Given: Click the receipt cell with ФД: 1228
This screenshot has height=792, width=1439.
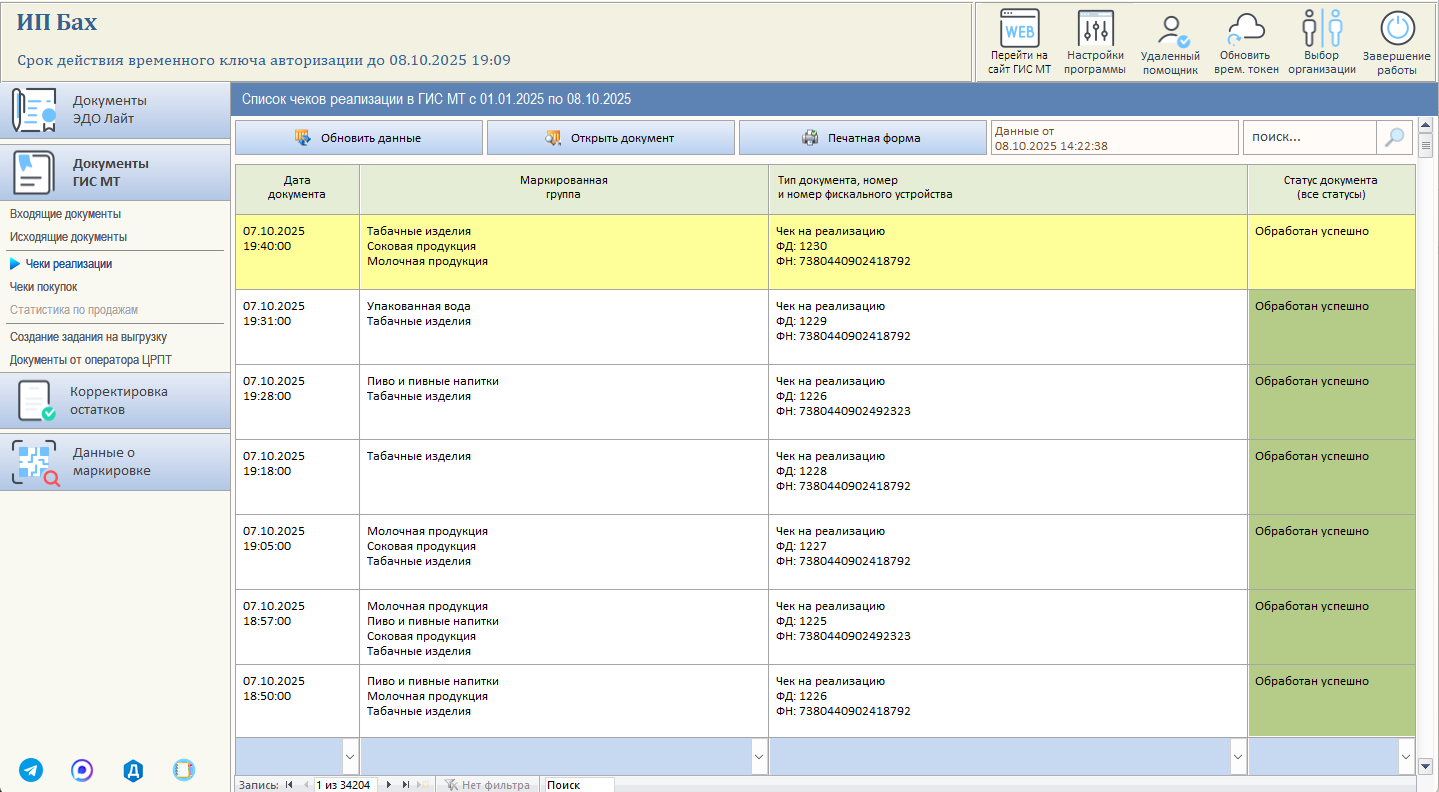Looking at the screenshot, I should tap(1008, 477).
